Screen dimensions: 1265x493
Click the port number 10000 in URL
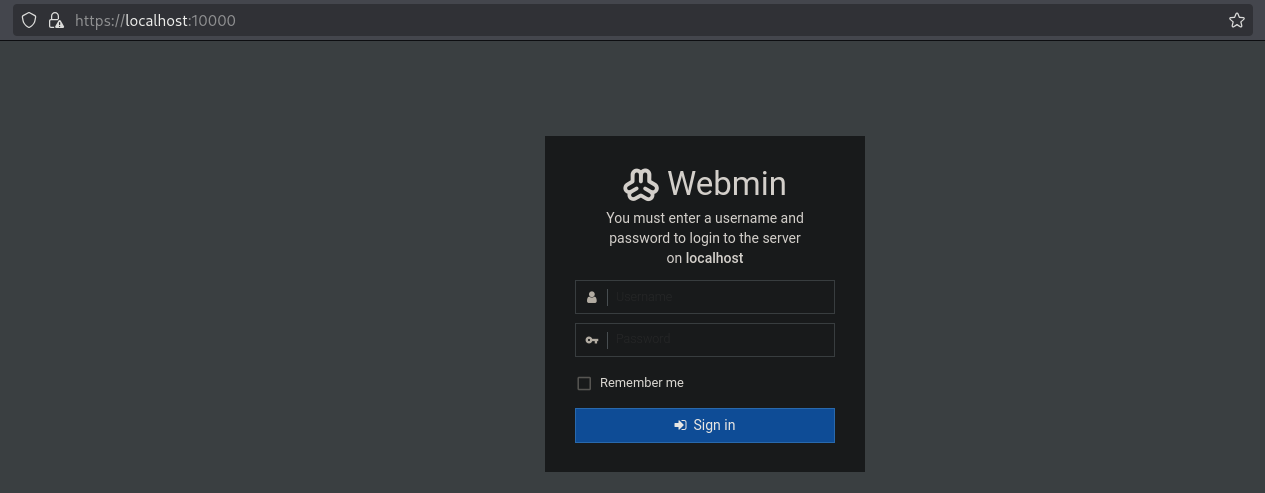(214, 20)
